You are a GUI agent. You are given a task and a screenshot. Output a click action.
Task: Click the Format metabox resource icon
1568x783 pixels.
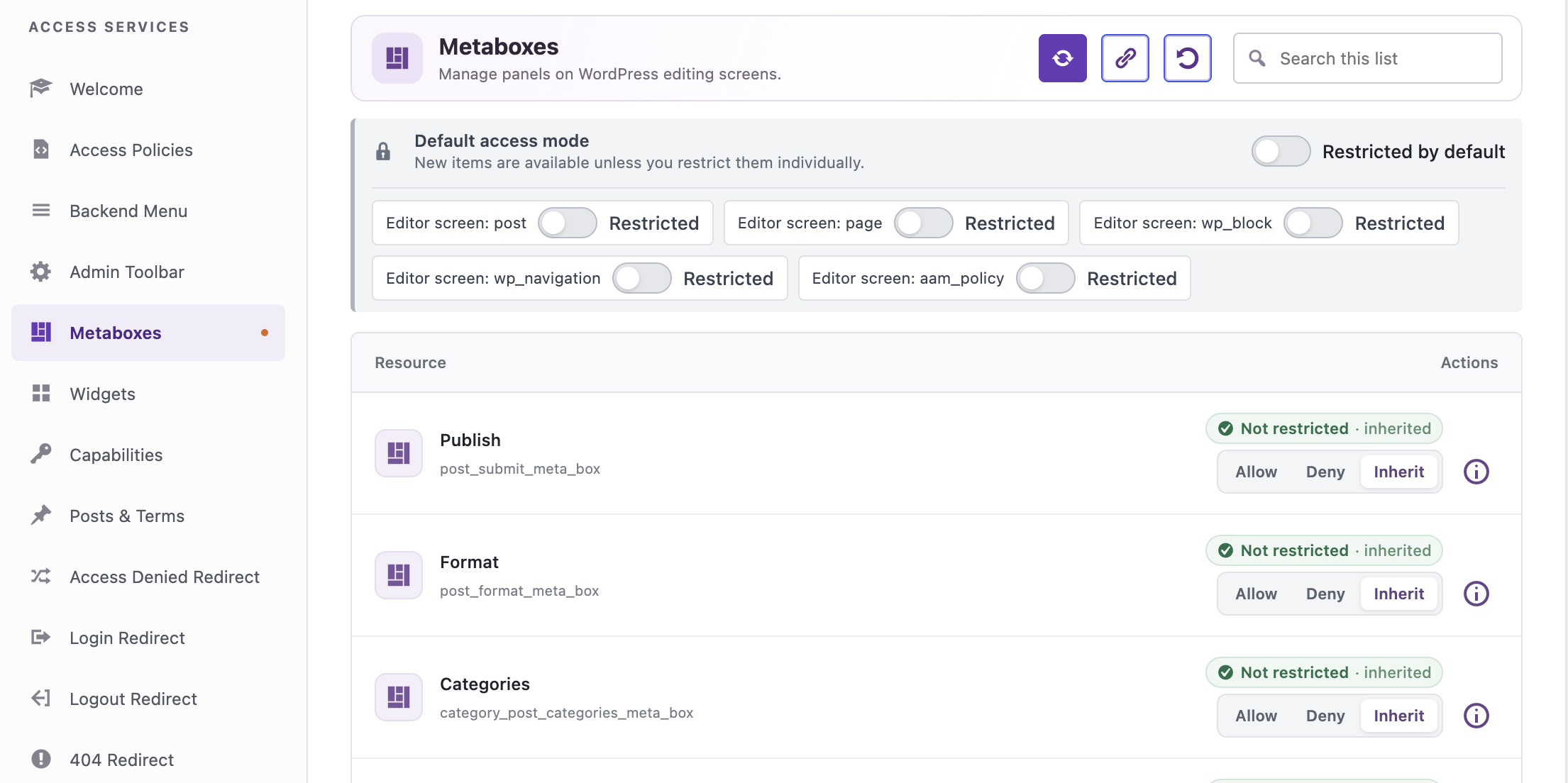coord(398,575)
